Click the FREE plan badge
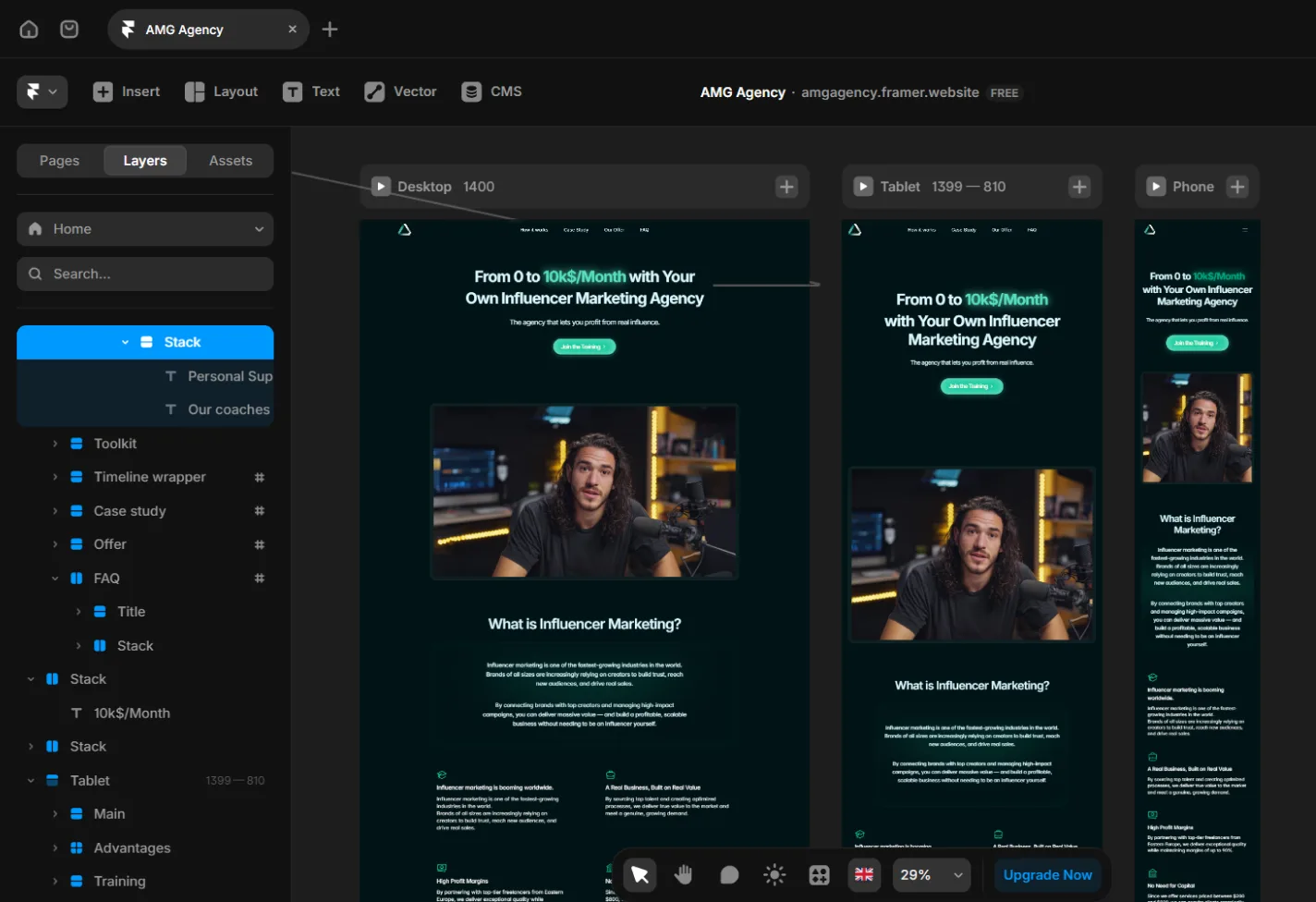Screen dimensions: 1316x902 [x=1005, y=93]
